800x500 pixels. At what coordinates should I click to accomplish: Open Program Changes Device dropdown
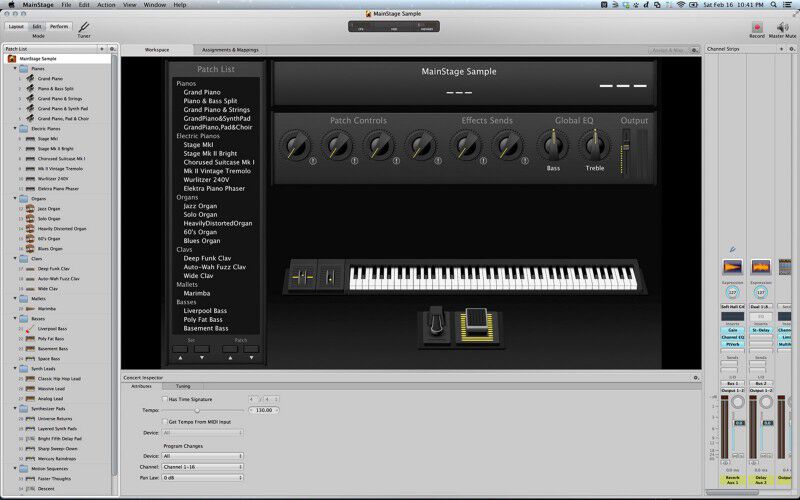[203, 456]
